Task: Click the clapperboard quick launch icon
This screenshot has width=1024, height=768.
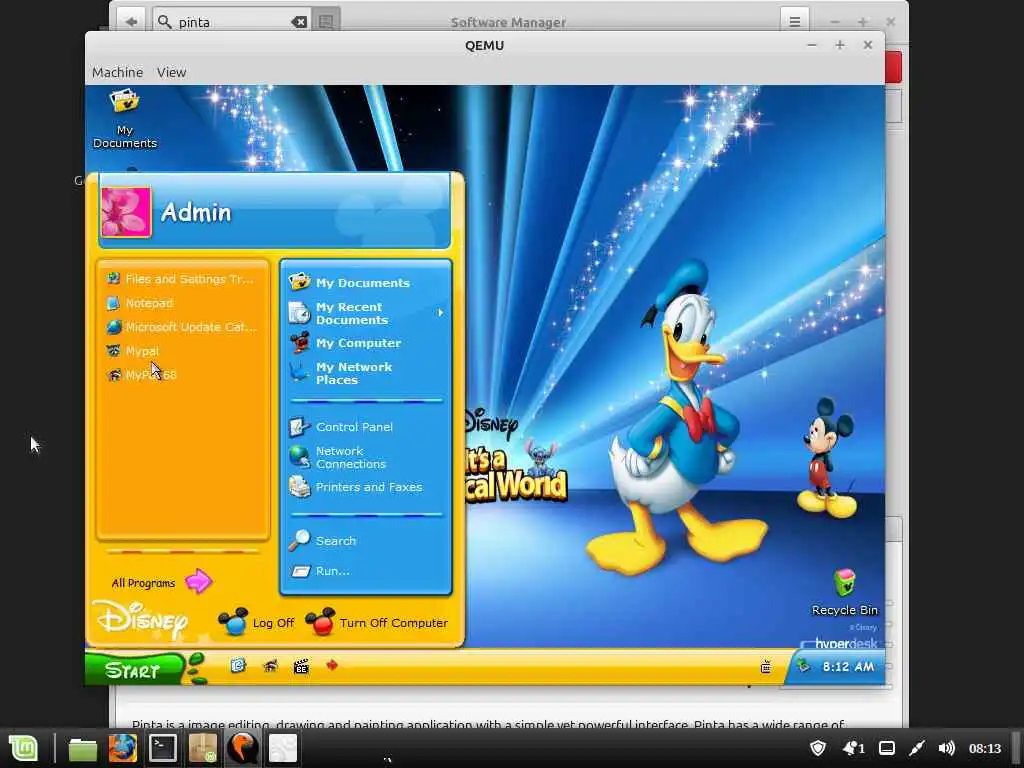Action: (301, 667)
